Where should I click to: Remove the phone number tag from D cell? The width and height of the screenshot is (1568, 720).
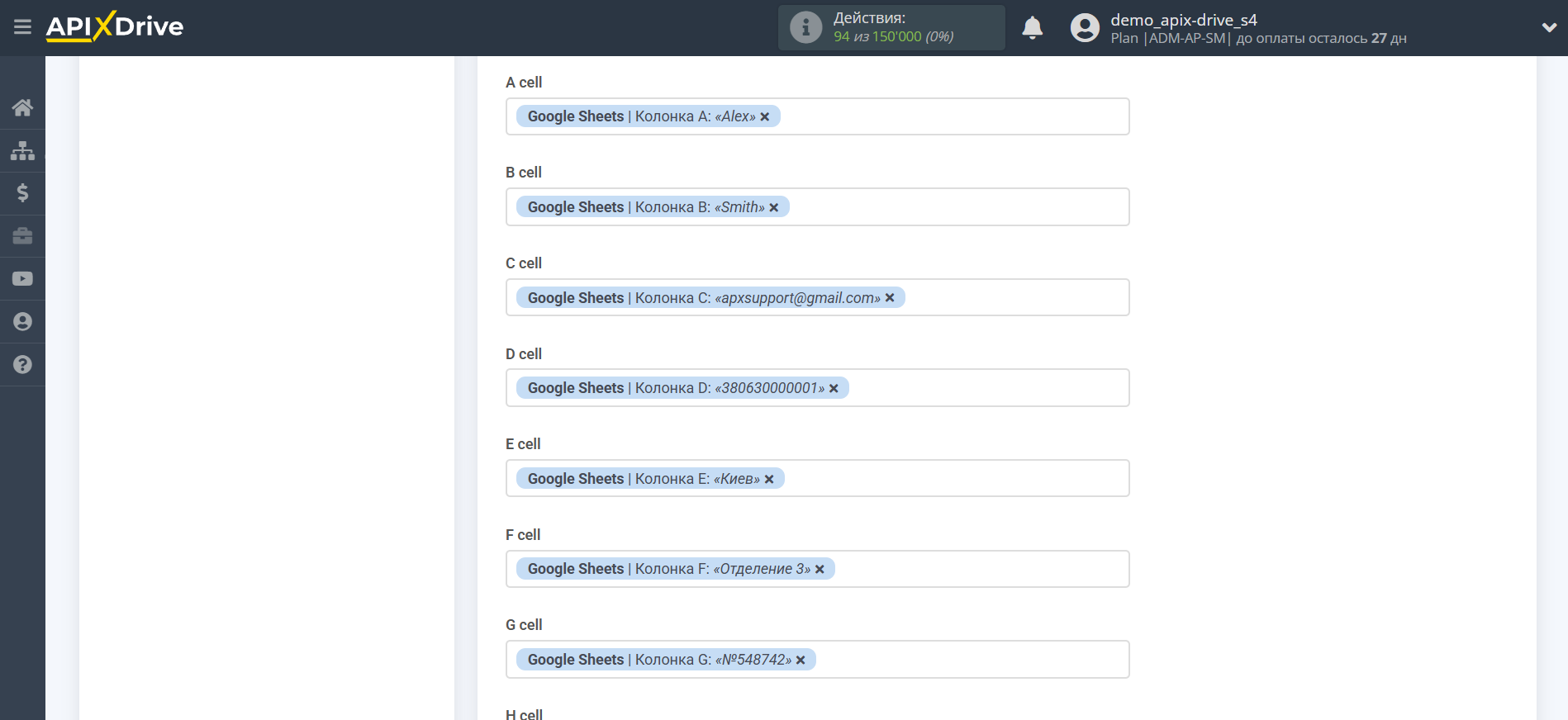pos(834,389)
